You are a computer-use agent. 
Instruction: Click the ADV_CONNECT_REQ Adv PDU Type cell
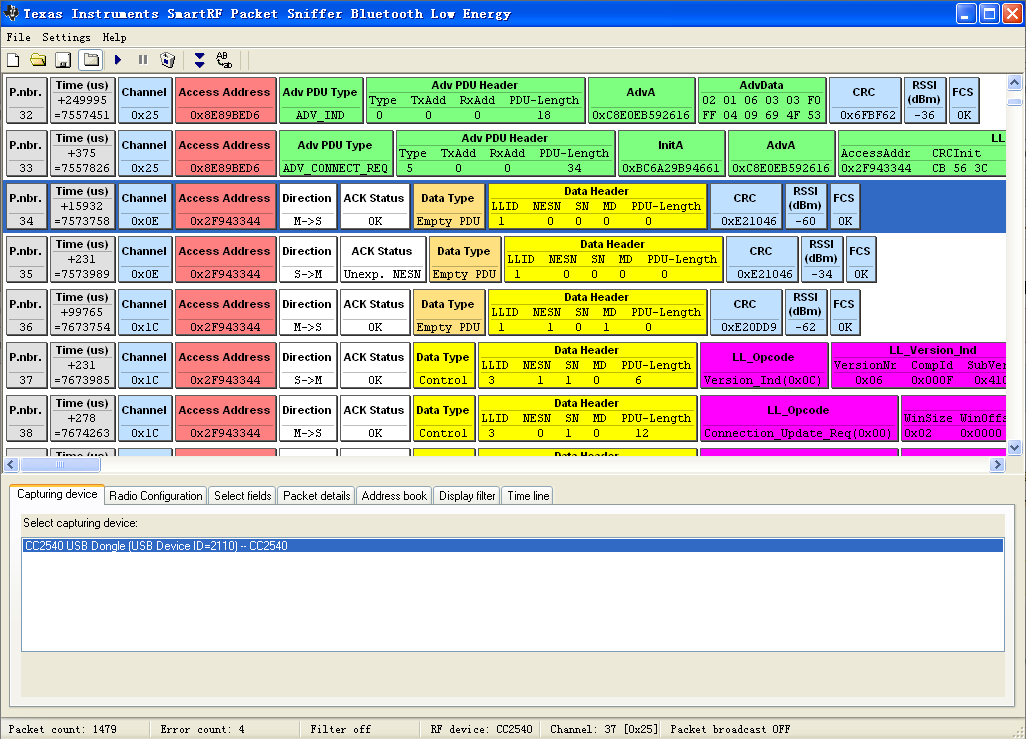[x=335, y=153]
